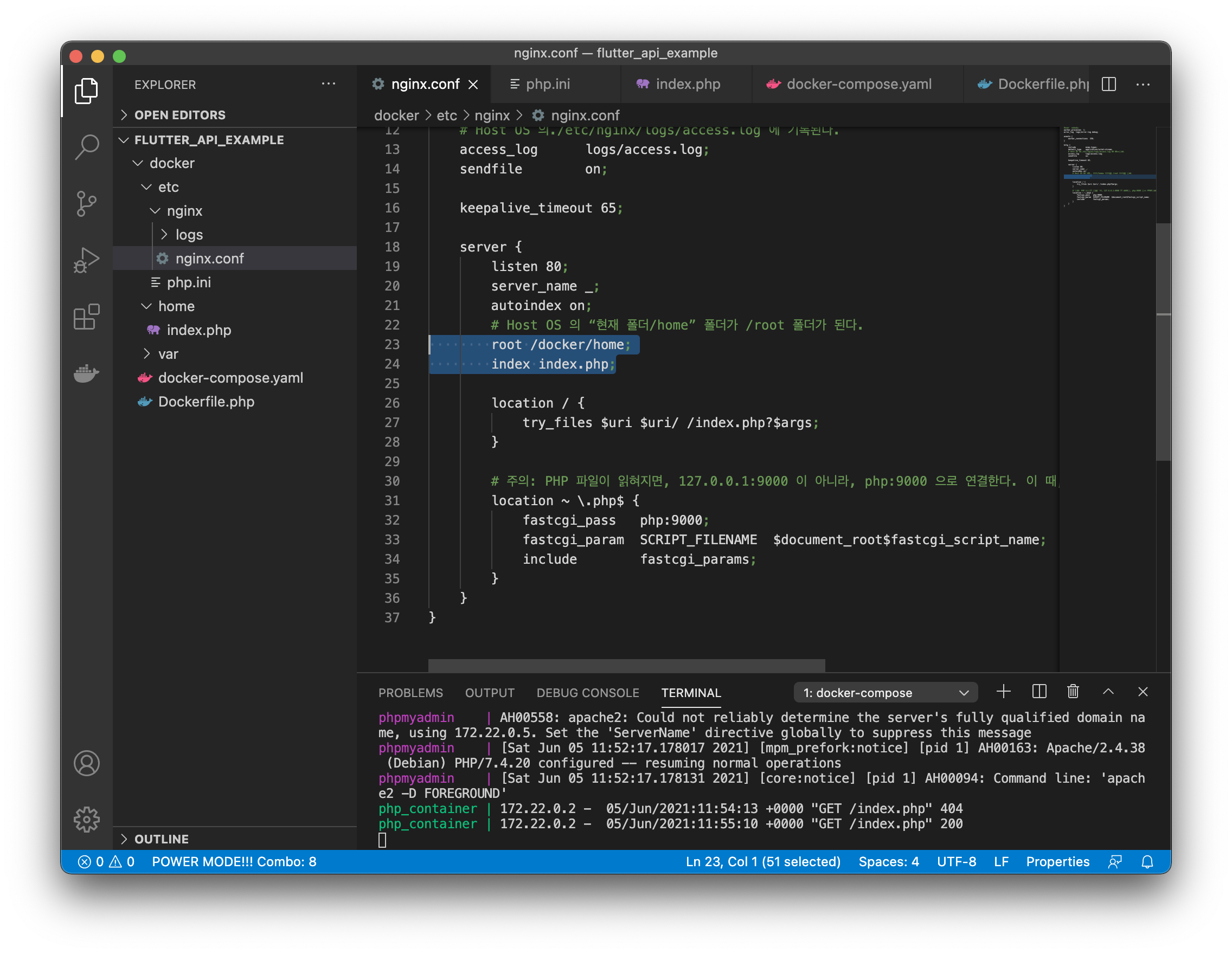
Task: Collapse the docker folder
Action: (x=171, y=163)
